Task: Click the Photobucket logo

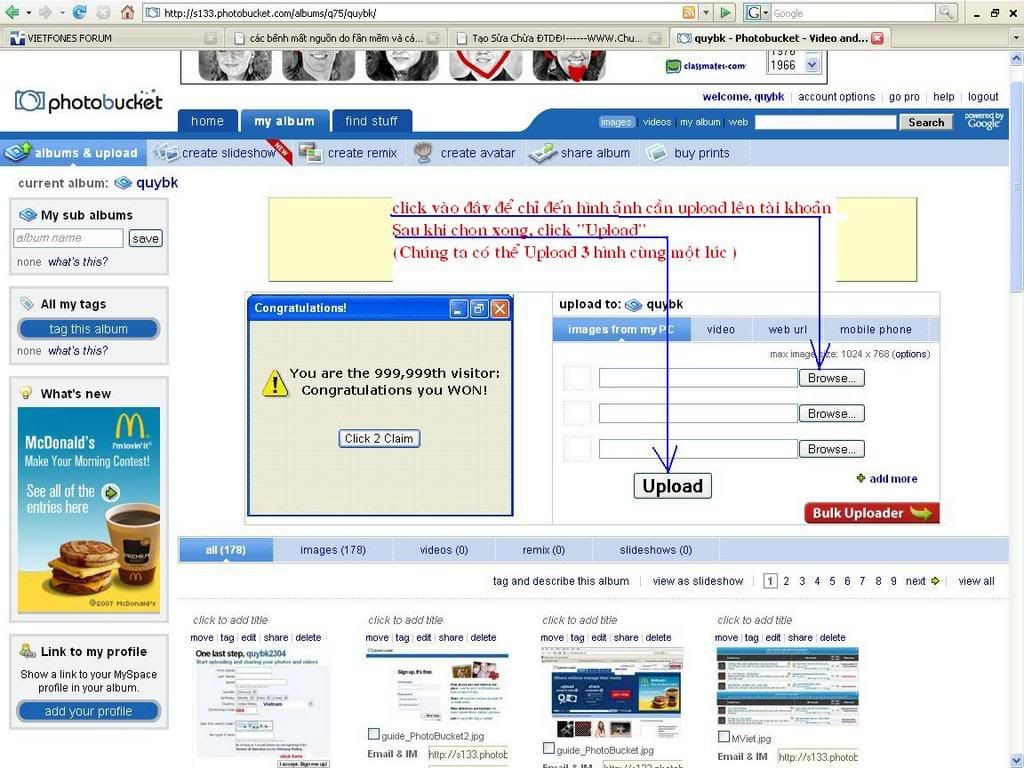Action: [x=89, y=101]
